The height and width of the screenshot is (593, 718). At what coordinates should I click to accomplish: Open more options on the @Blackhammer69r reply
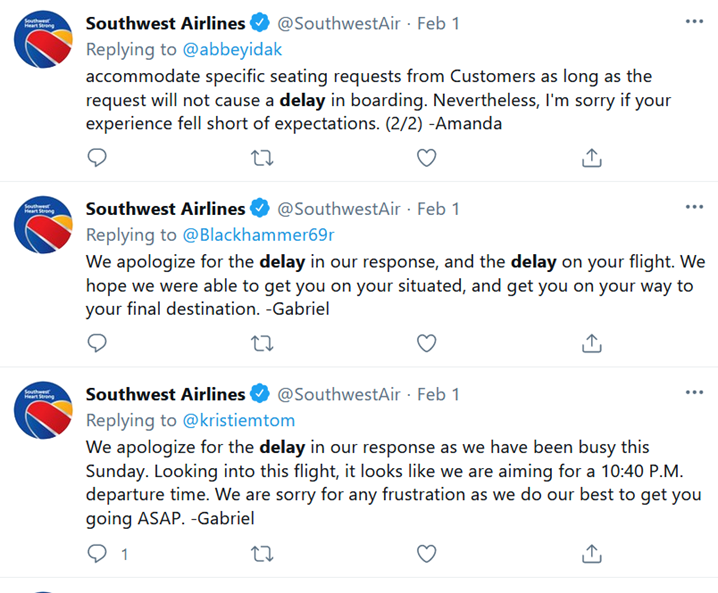click(694, 207)
